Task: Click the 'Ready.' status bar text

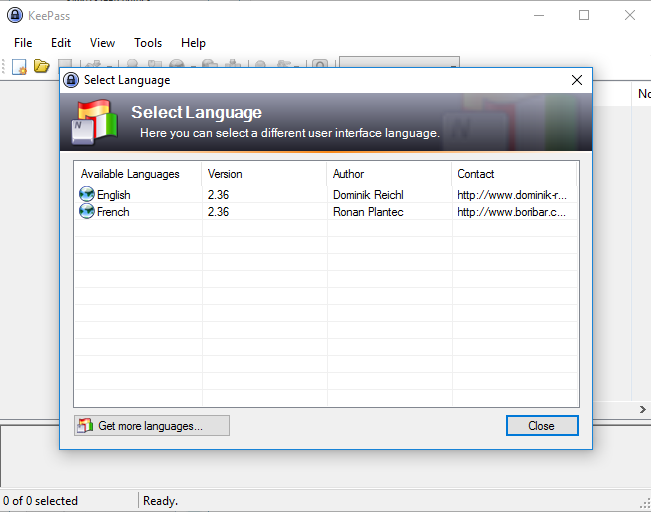Action: (x=160, y=501)
